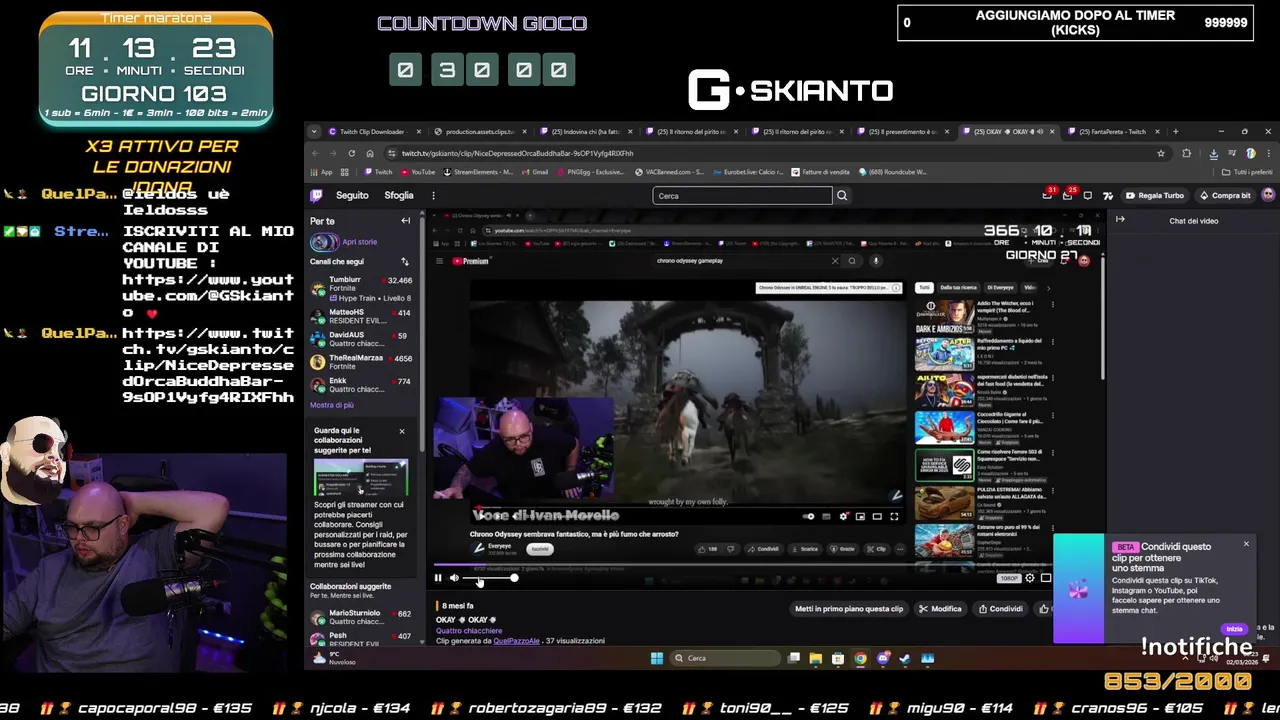
Task: Click the Compra bit button
Action: 1225,196
